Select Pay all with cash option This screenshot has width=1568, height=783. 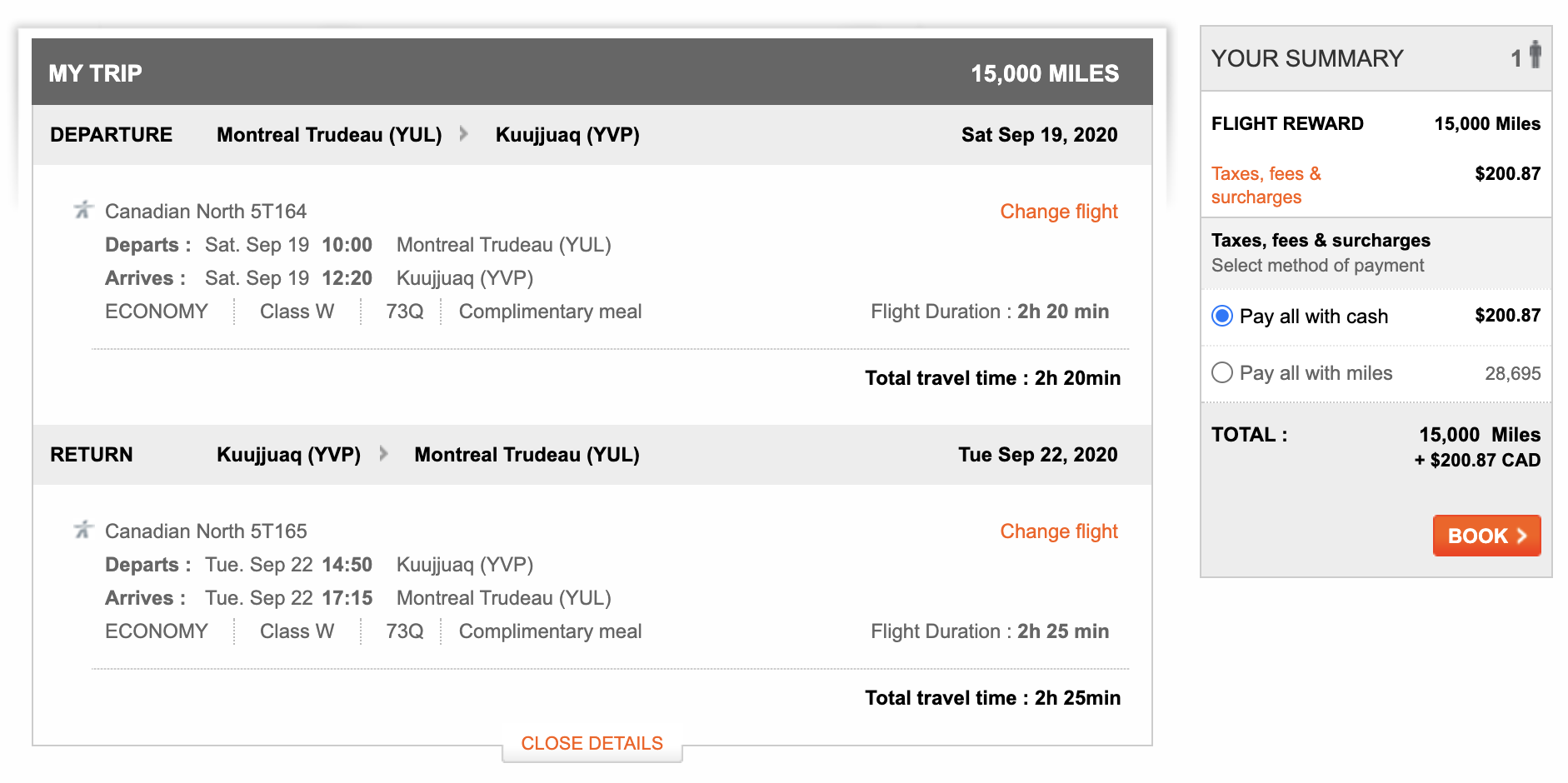click(1222, 316)
